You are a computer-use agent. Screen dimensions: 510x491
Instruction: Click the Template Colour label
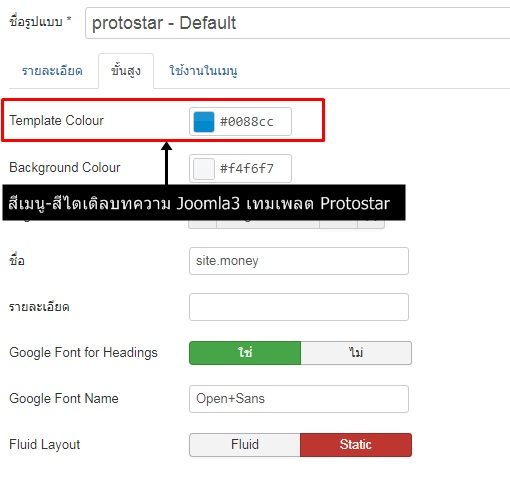pyautogui.click(x=56, y=120)
